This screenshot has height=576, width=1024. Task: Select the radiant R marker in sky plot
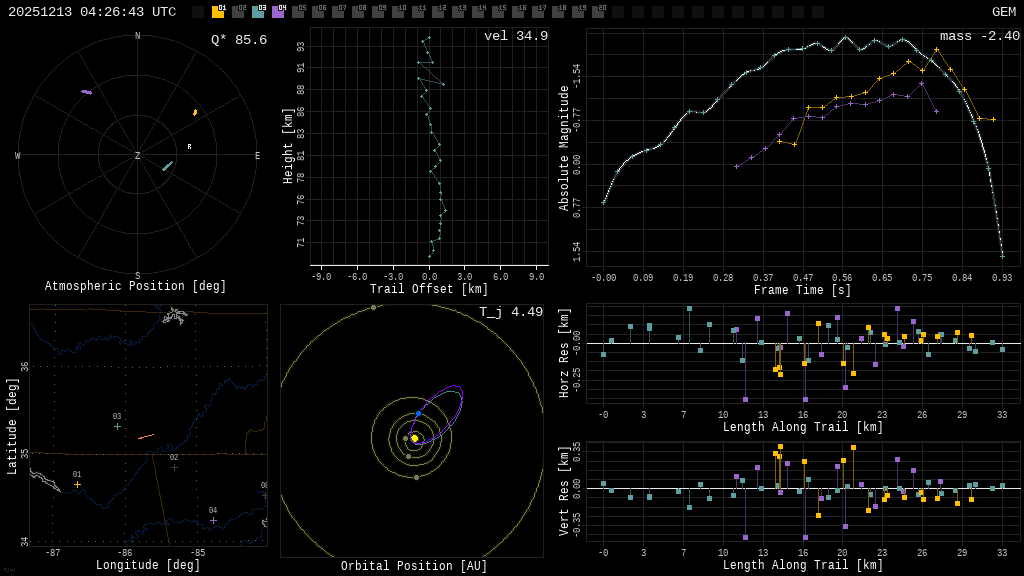pyautogui.click(x=189, y=147)
